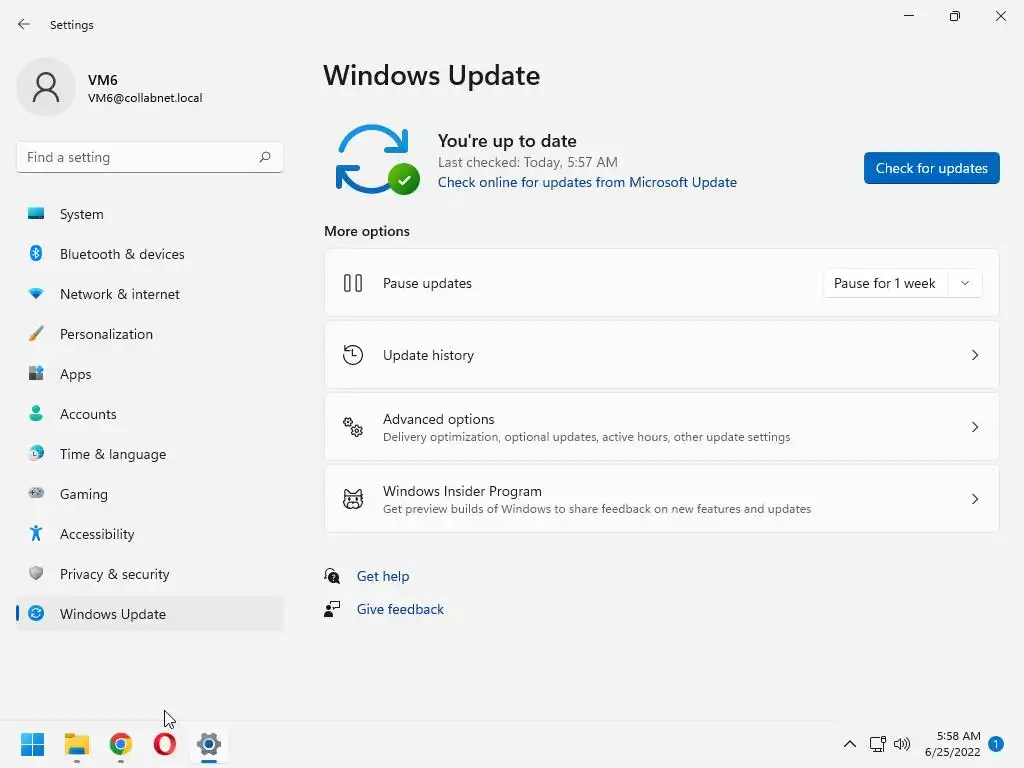Click the network tray icon

878,744
